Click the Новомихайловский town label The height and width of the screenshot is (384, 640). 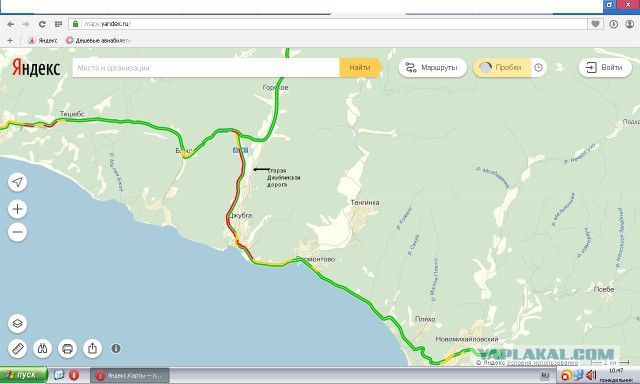(x=467, y=339)
